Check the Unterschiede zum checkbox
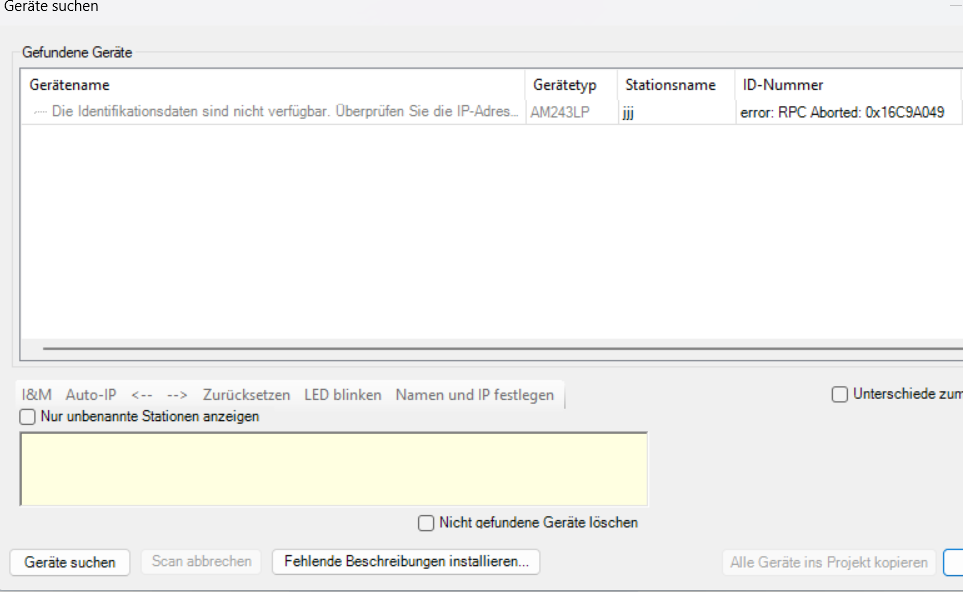Viewport: 963px width, 592px height. (x=840, y=395)
